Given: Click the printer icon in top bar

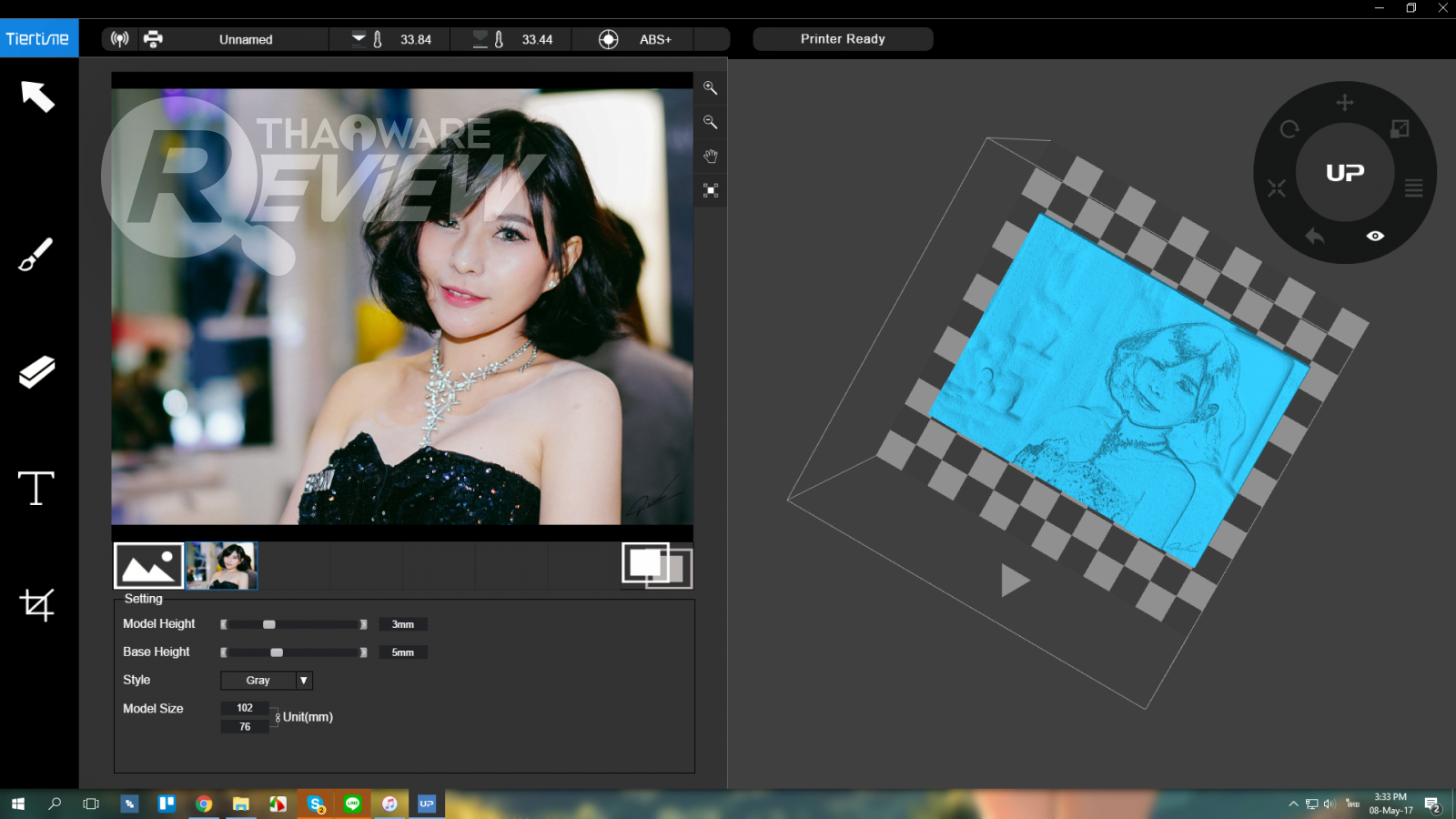Looking at the screenshot, I should tap(153, 39).
